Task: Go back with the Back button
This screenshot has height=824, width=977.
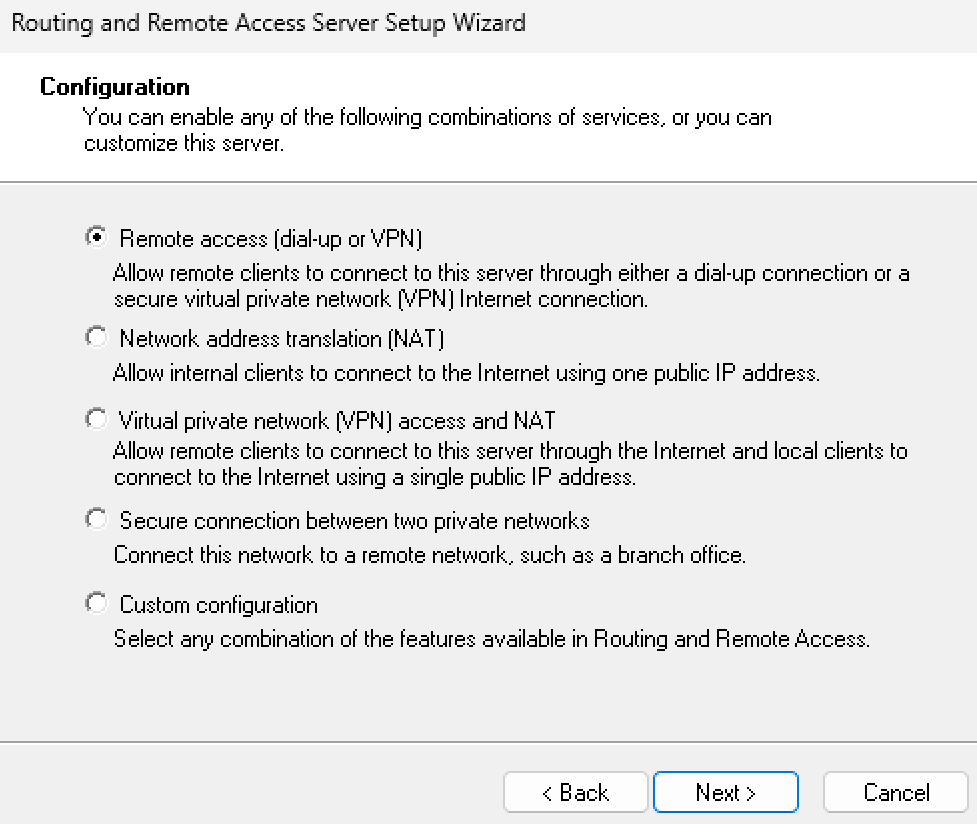Action: pos(575,793)
